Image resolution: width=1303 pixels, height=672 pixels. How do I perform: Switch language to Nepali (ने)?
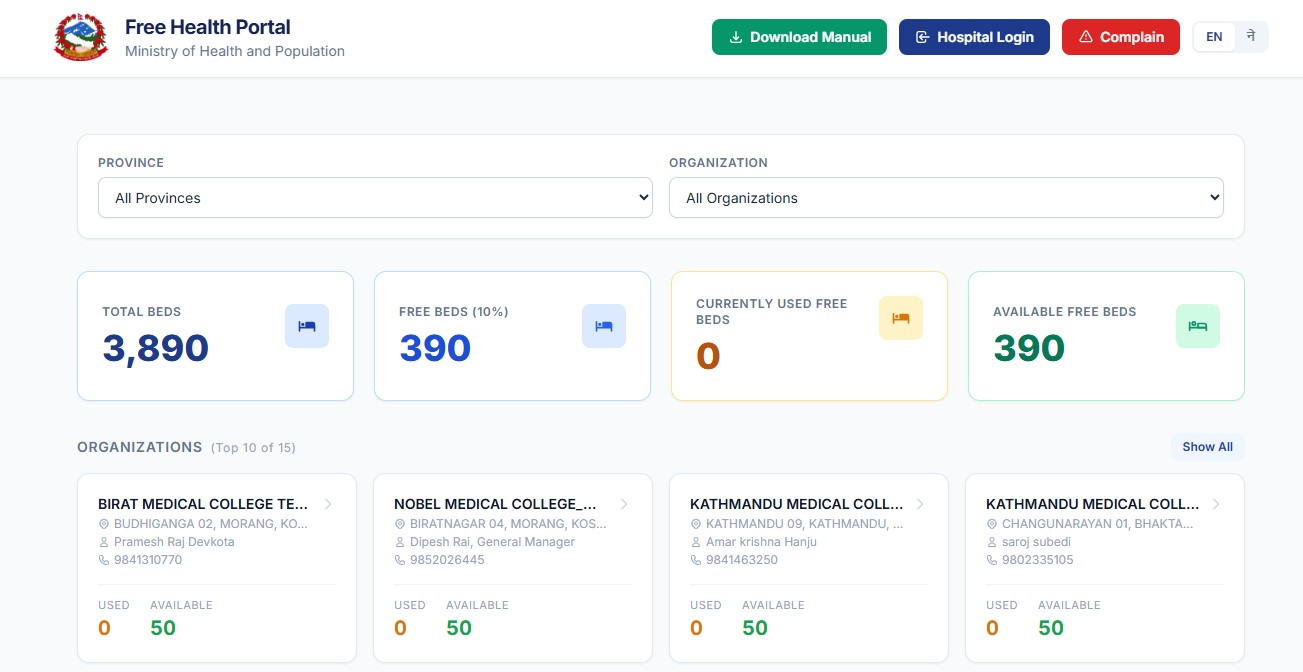point(1250,37)
